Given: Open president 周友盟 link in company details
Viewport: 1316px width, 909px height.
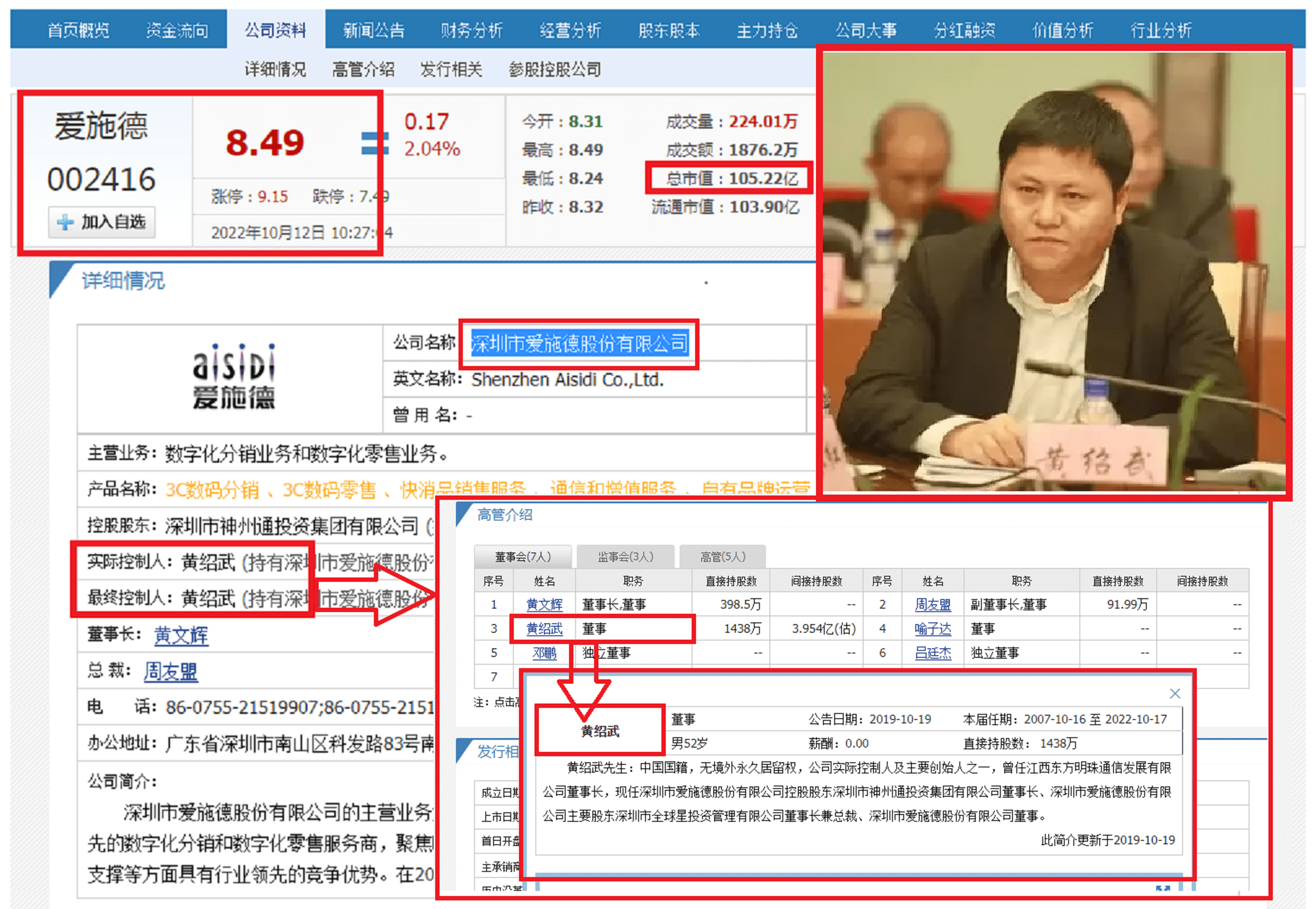Looking at the screenshot, I should point(171,672).
